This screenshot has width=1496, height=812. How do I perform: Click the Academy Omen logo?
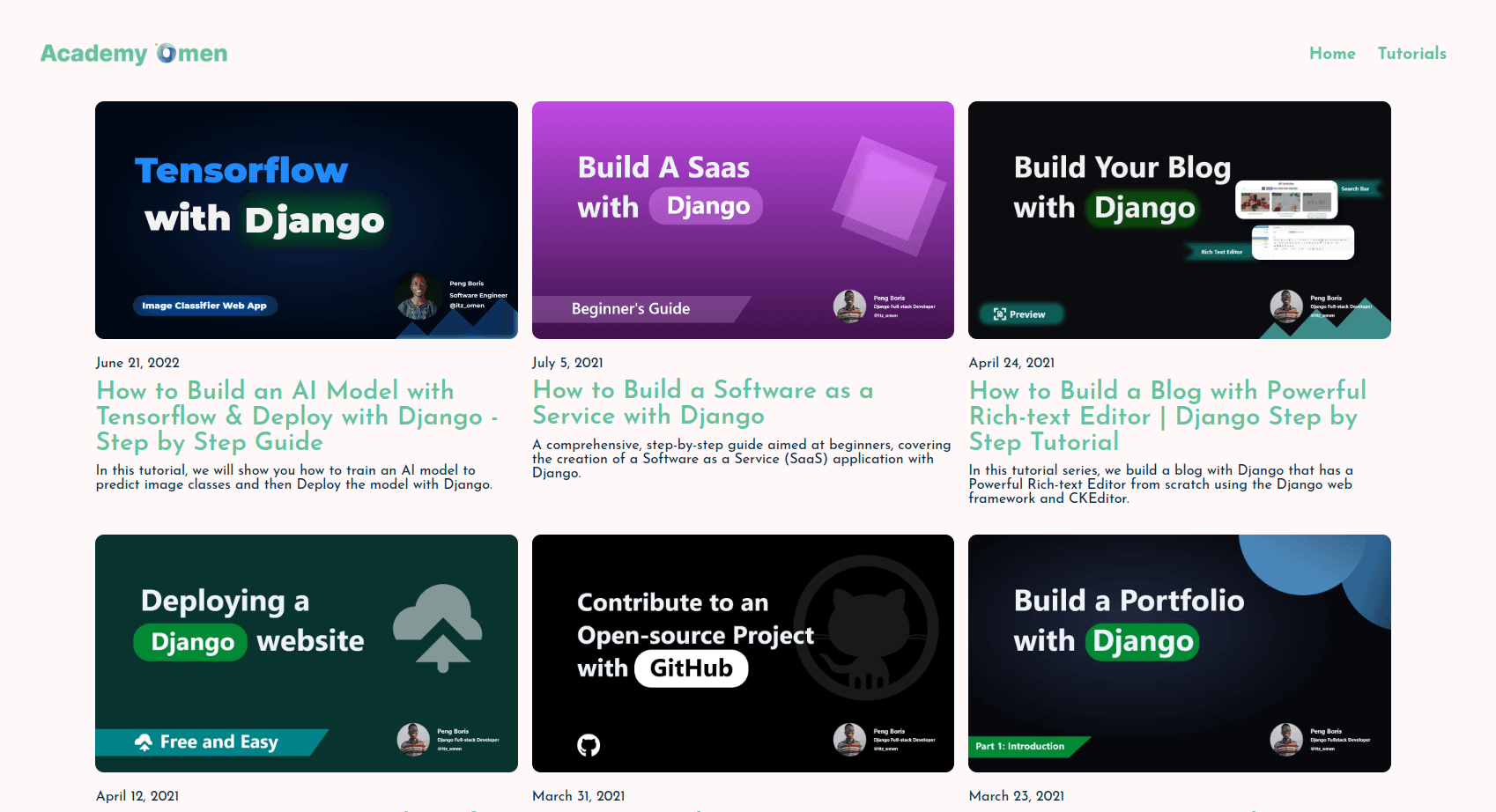coord(134,53)
